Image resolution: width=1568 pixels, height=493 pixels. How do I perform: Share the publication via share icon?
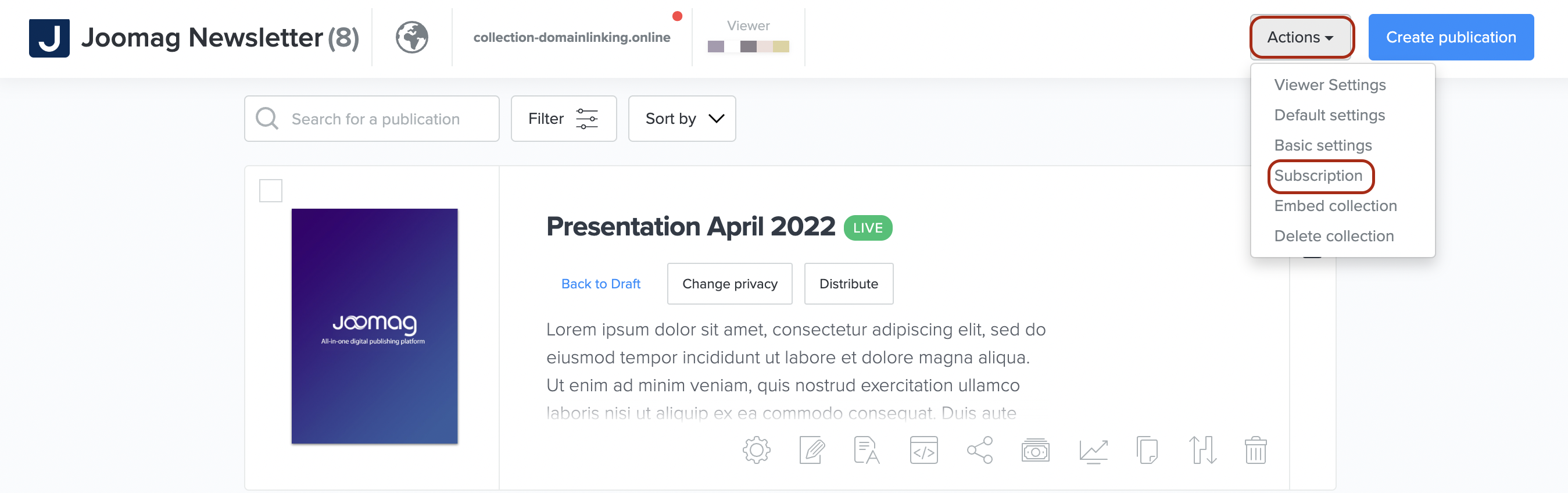tap(979, 451)
